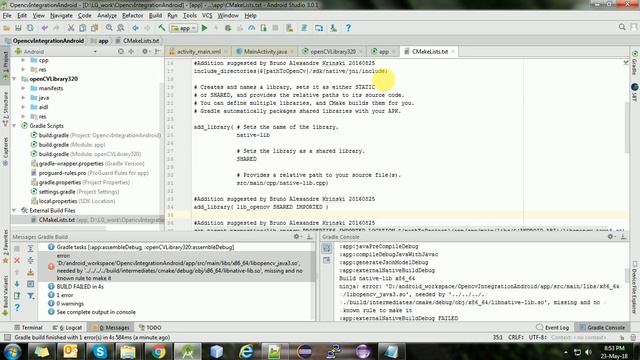Open Gradle Console gear settings icon
Viewport: 640px width, 360px height.
point(611,237)
